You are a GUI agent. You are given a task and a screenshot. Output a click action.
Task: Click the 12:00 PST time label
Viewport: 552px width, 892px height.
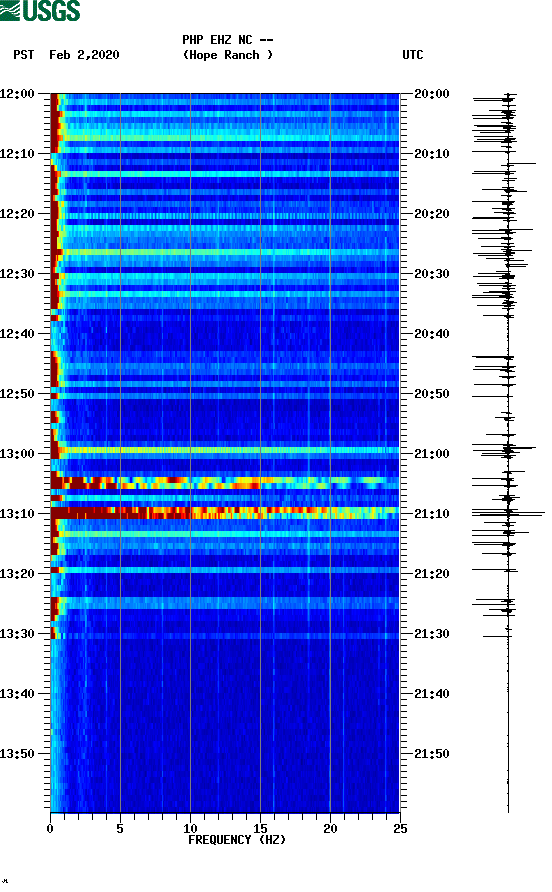click(17, 93)
